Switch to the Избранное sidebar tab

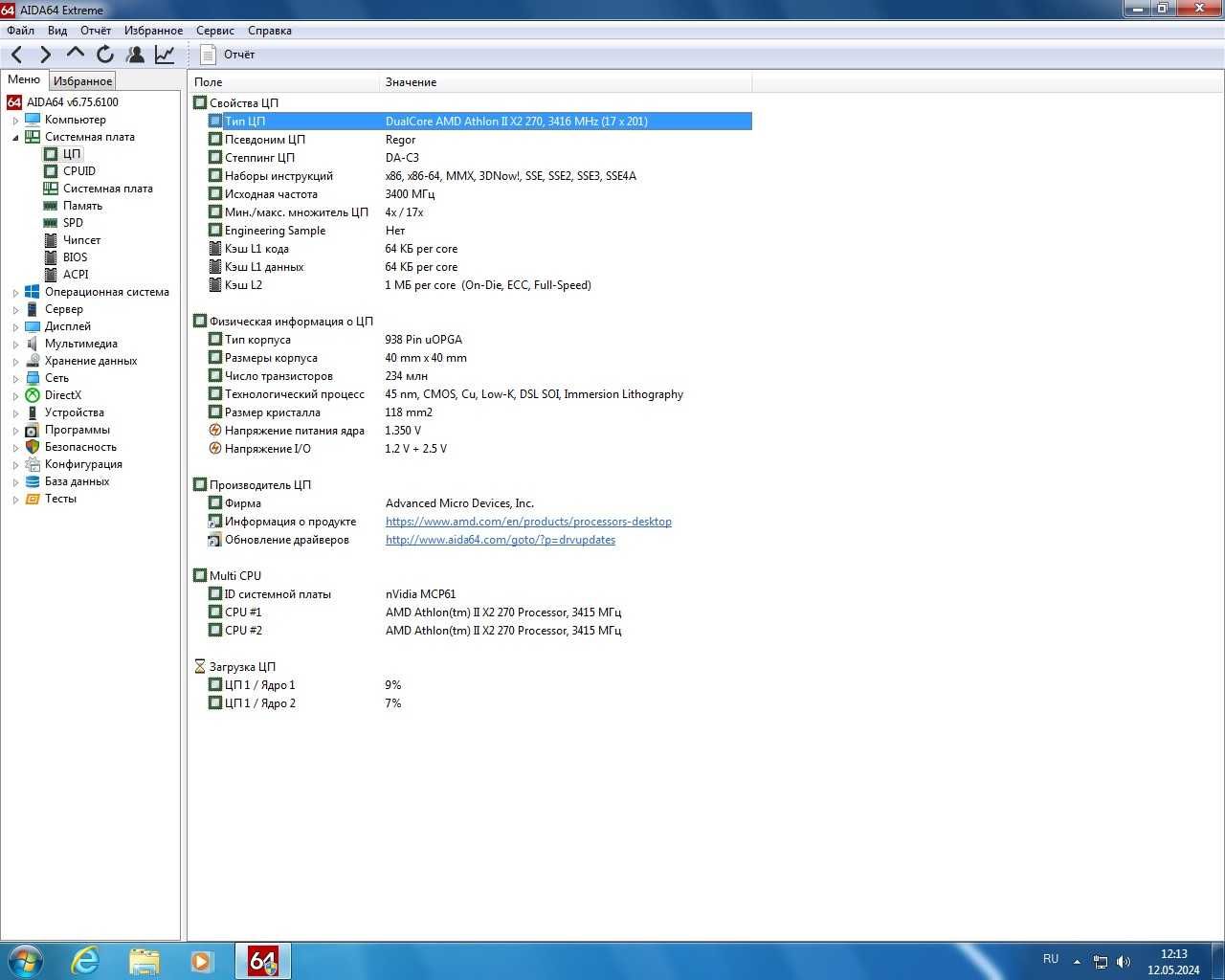coord(82,81)
